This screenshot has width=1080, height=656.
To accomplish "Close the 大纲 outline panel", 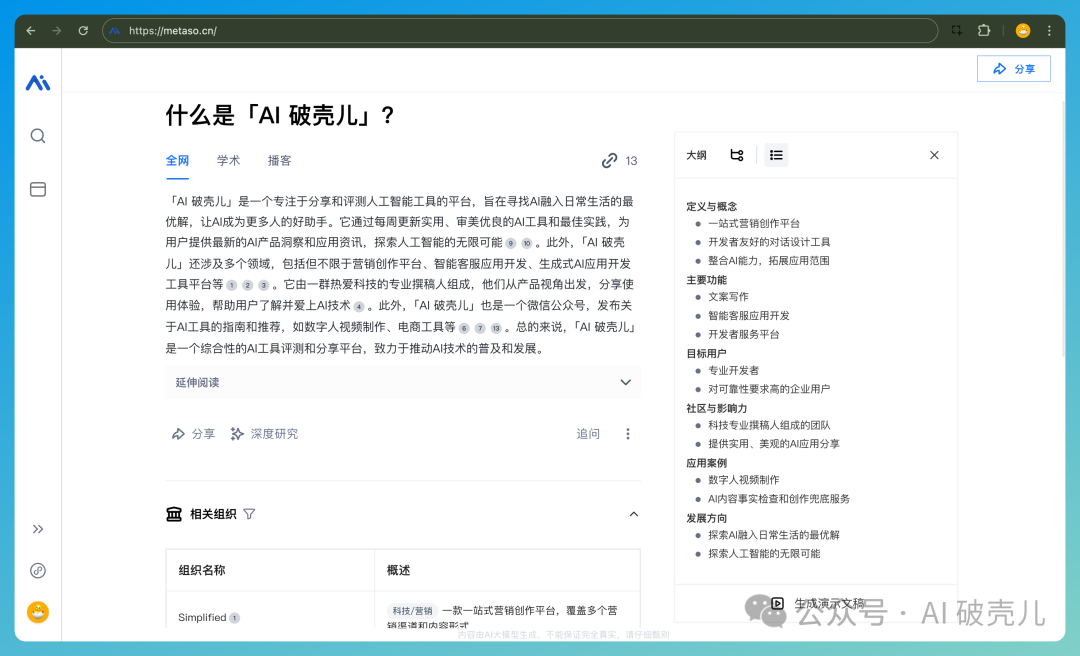I will click(x=934, y=155).
